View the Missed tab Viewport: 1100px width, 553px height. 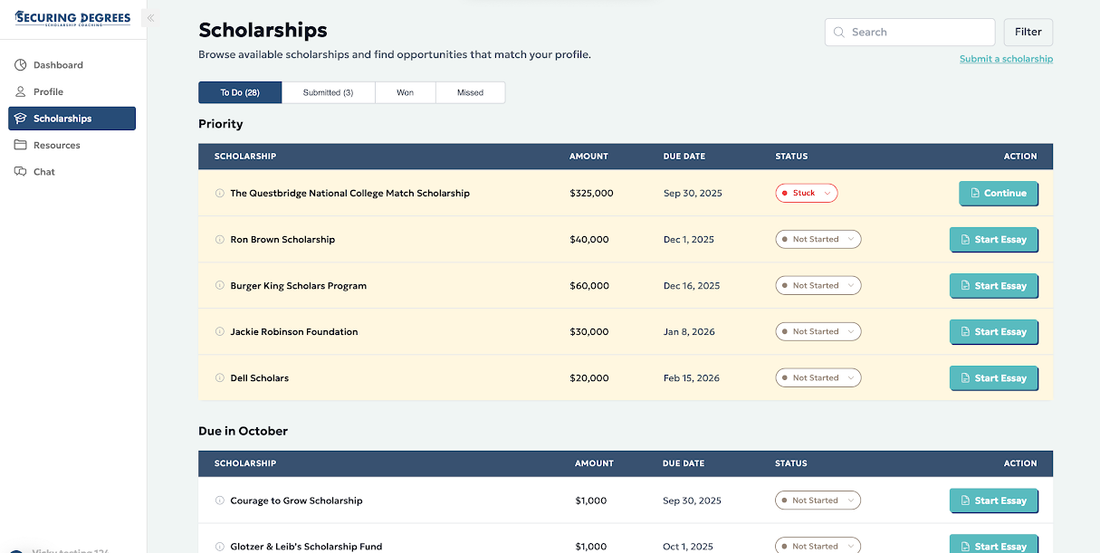tap(470, 93)
